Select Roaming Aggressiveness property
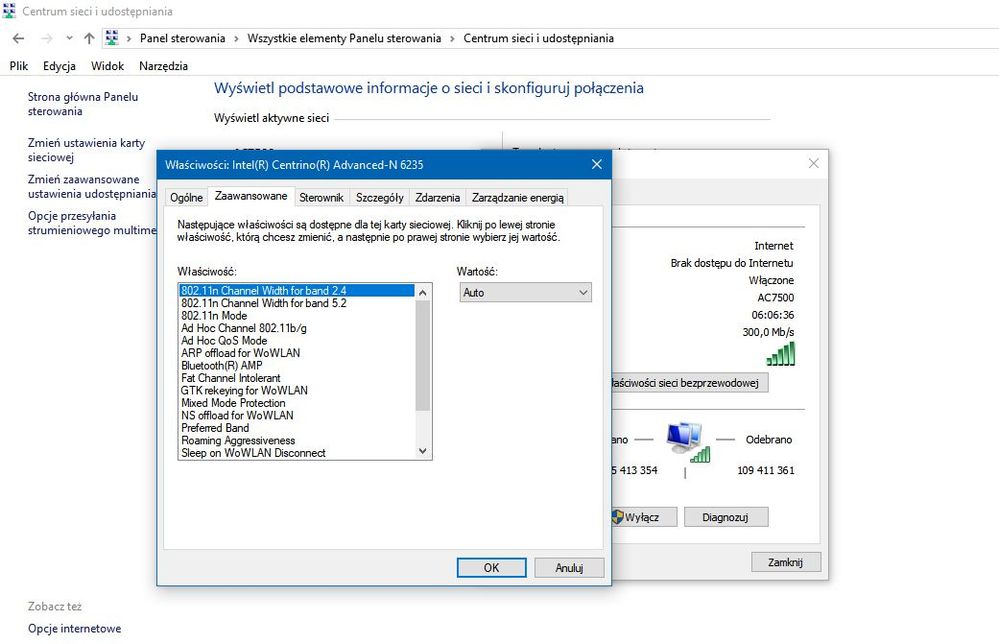This screenshot has width=999, height=644. 238,441
